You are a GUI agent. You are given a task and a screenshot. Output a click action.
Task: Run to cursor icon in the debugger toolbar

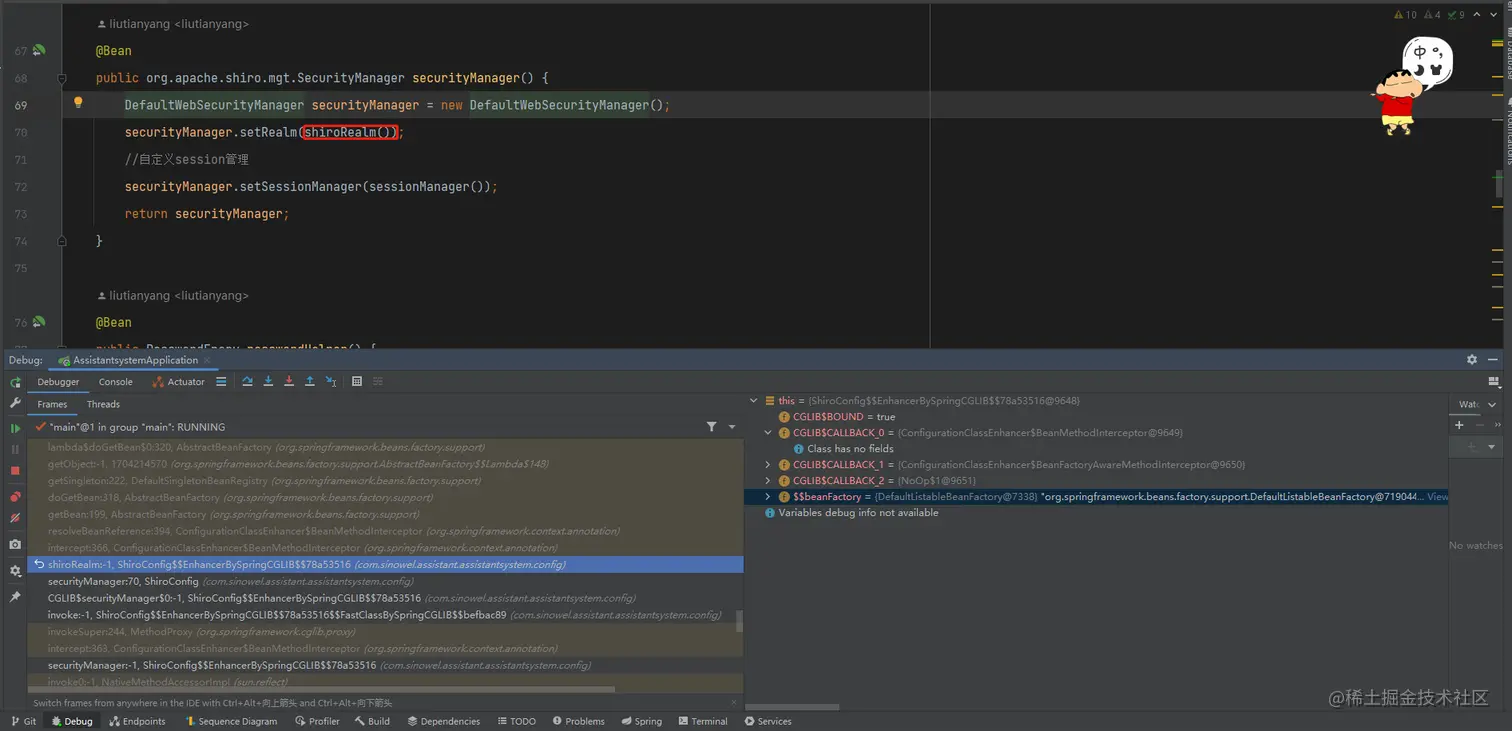(331, 381)
